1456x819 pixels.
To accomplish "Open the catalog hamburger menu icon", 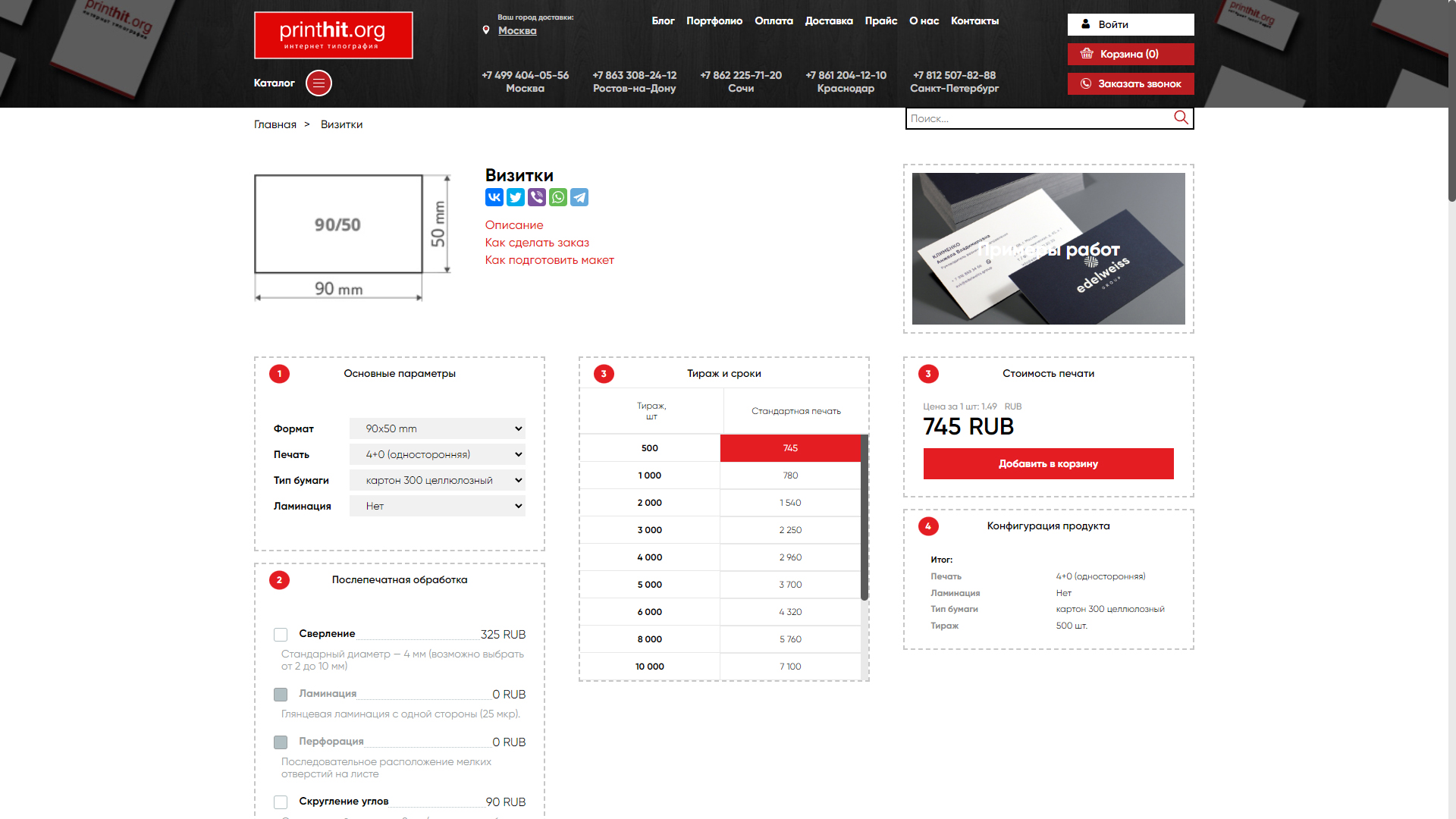I will point(318,83).
